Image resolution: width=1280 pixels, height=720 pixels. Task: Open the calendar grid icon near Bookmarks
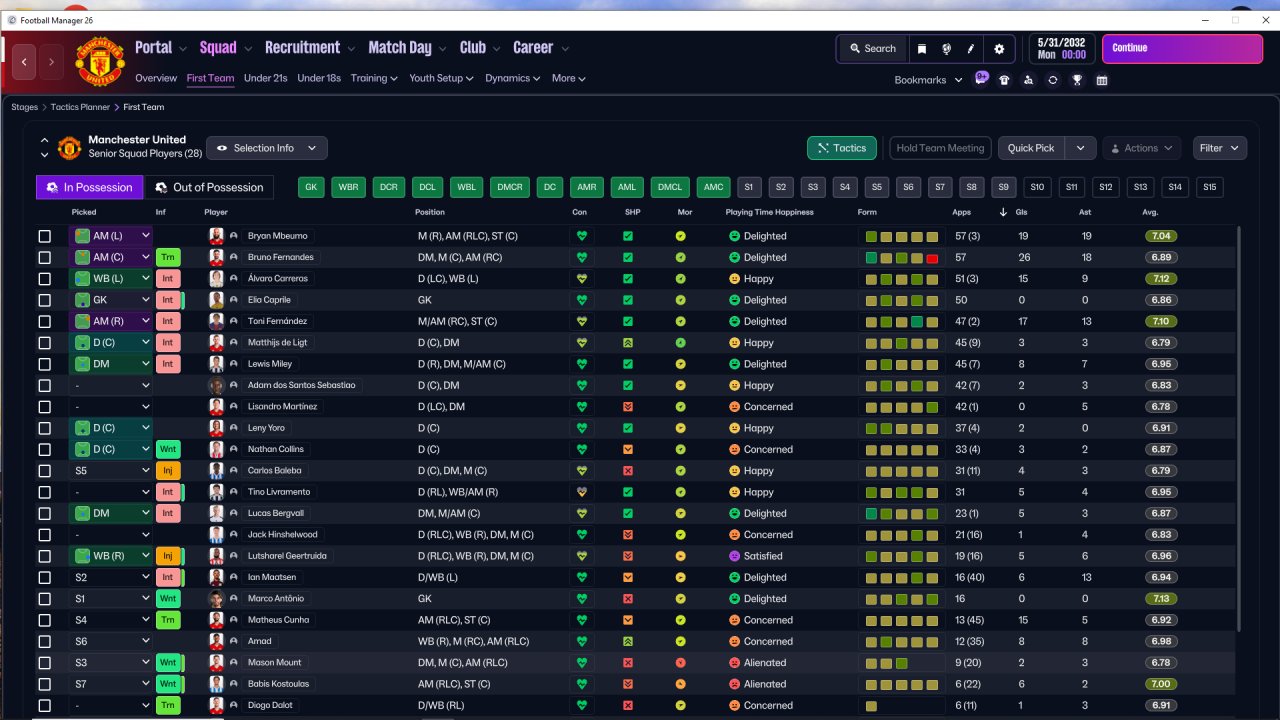tap(1101, 80)
